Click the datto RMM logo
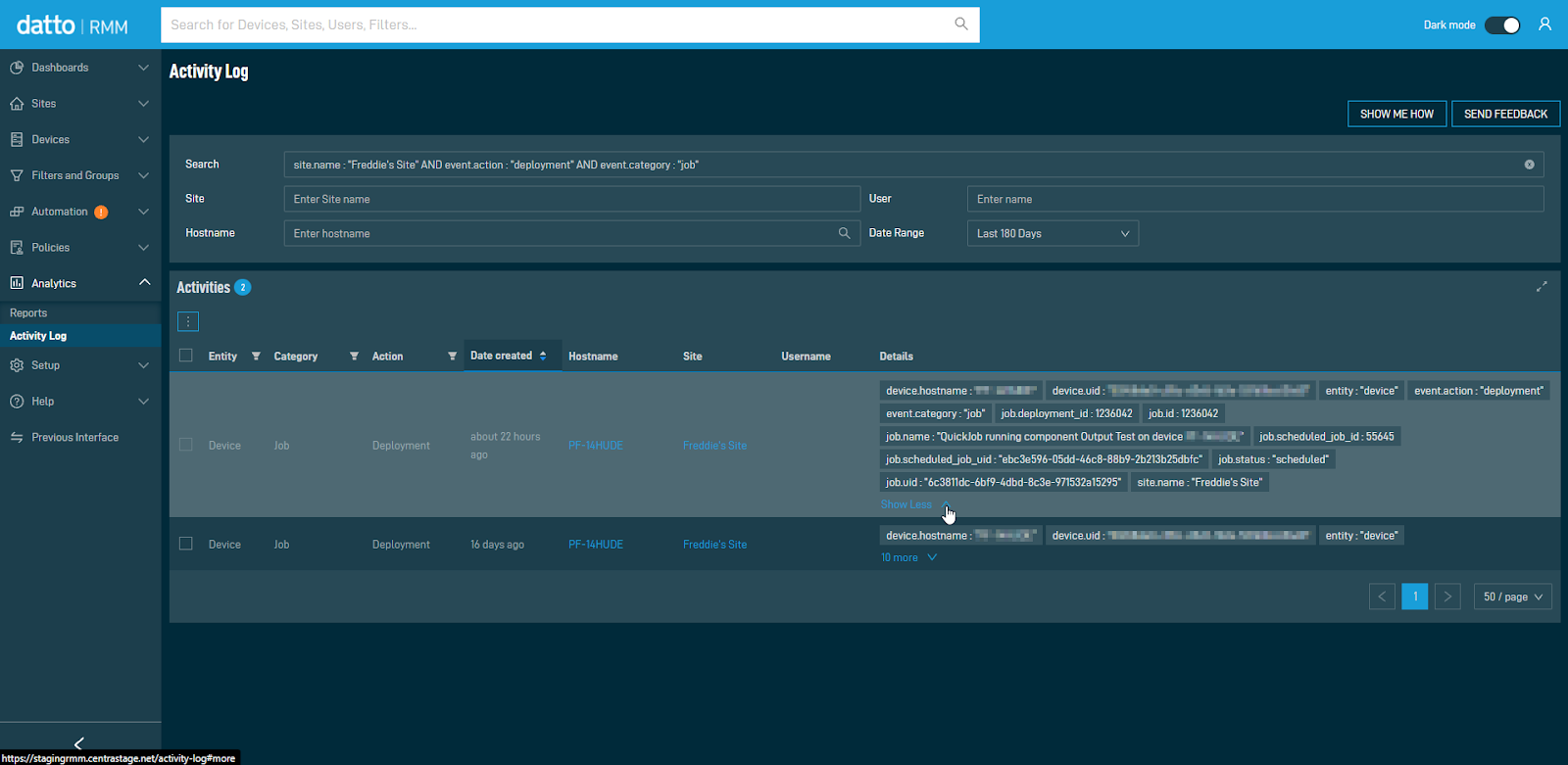 73,25
